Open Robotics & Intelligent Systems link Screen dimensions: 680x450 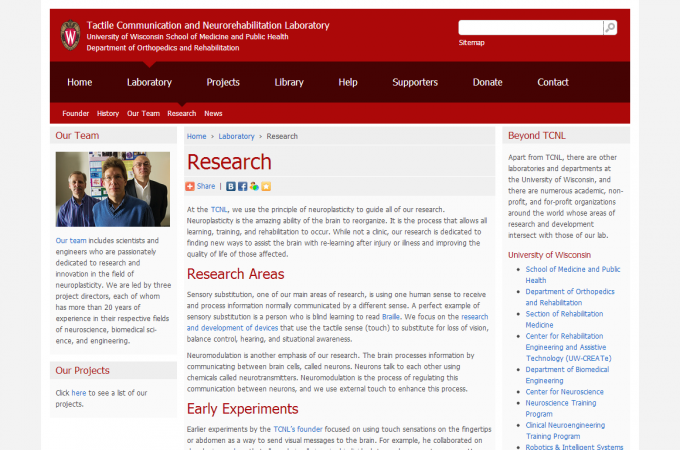click(574, 447)
